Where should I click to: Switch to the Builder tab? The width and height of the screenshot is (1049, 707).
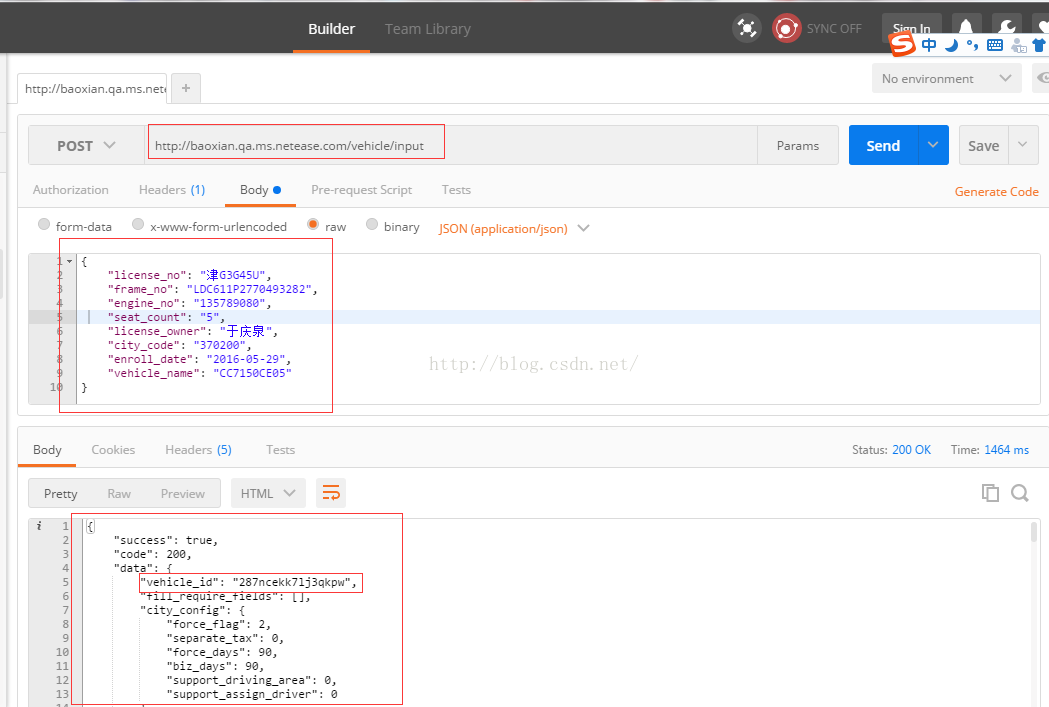pos(331,29)
